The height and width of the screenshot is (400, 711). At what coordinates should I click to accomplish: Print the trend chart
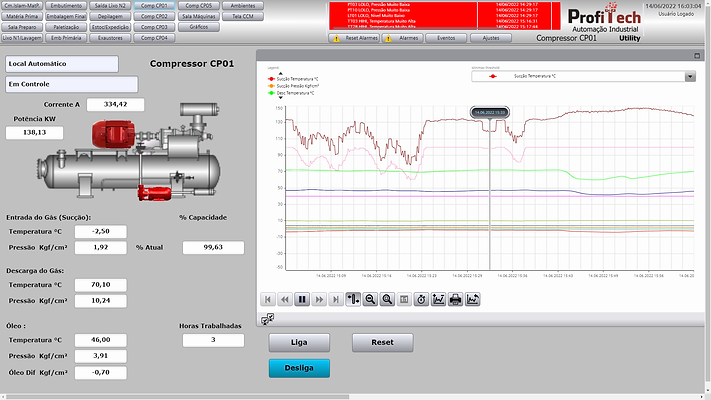[x=455, y=299]
